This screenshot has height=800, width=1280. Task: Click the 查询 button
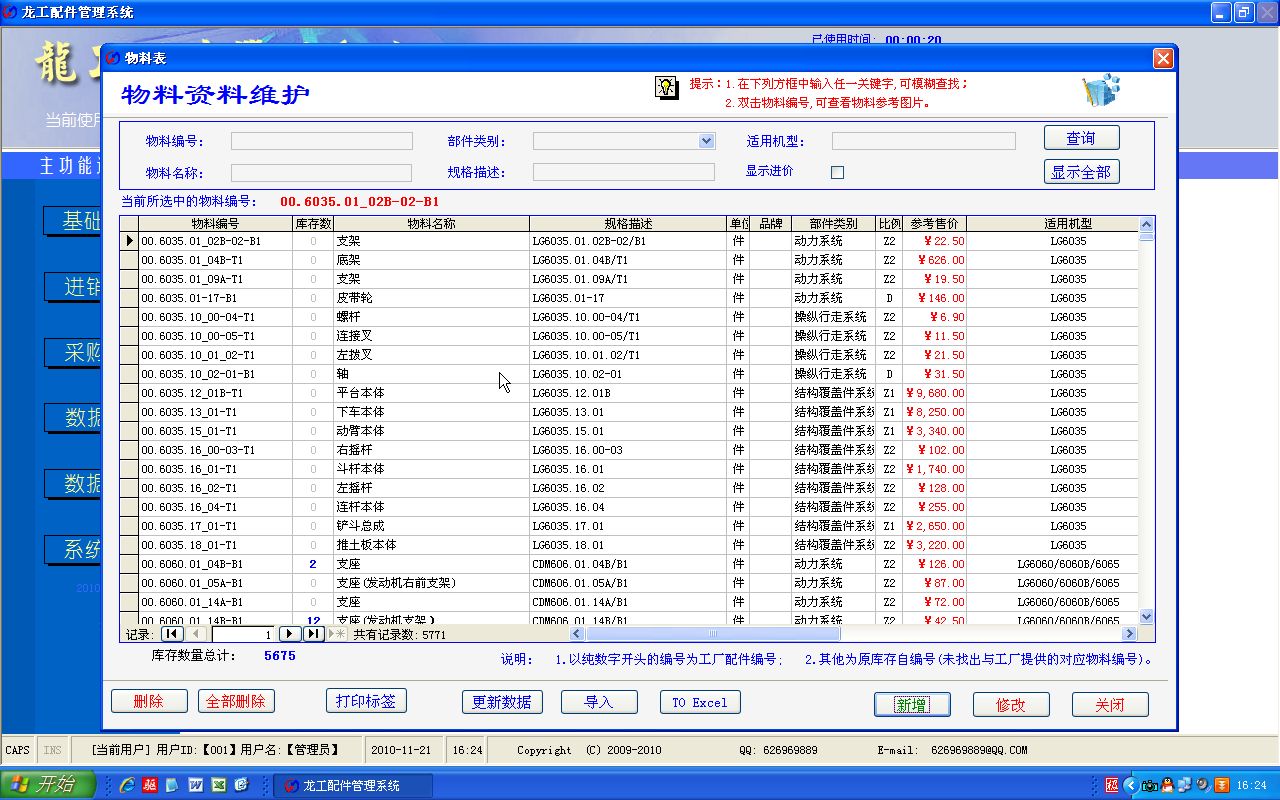(x=1081, y=138)
